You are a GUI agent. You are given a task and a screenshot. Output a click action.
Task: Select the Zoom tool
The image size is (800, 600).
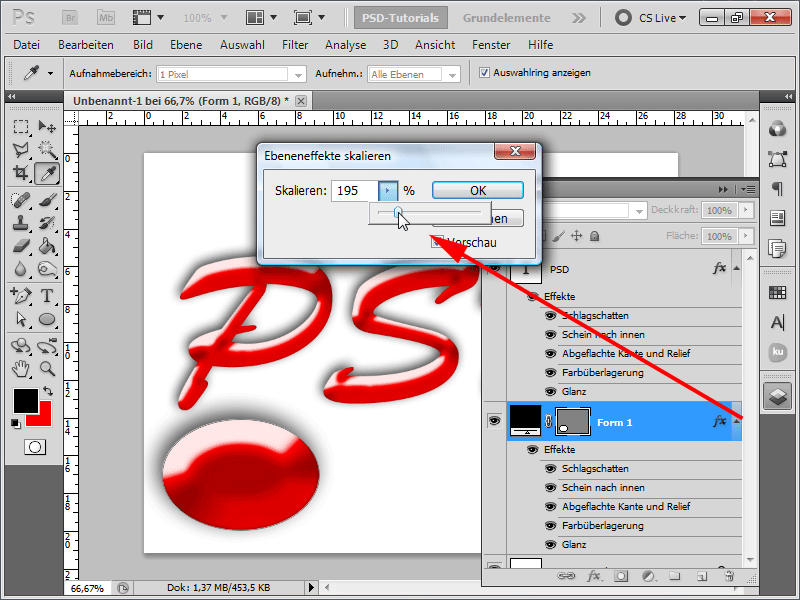tap(47, 368)
